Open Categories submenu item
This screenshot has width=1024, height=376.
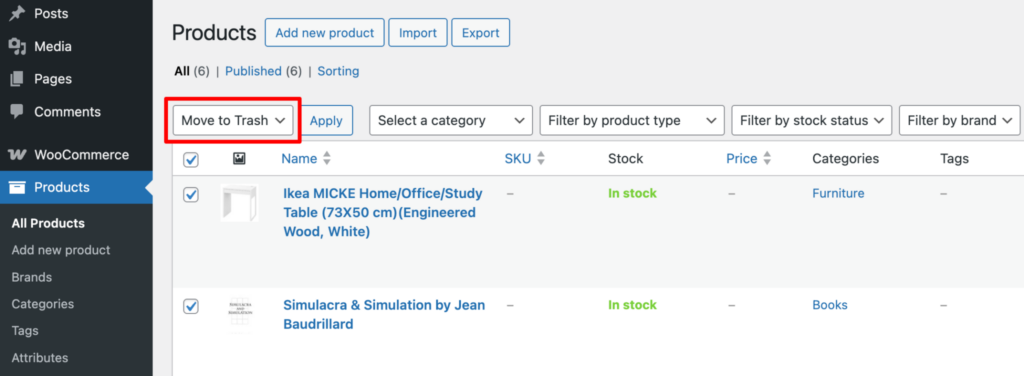[x=42, y=304]
